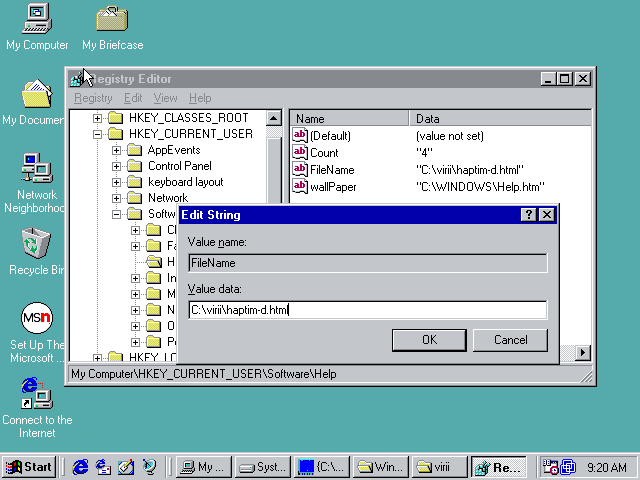Click the Data column header

coord(500,118)
